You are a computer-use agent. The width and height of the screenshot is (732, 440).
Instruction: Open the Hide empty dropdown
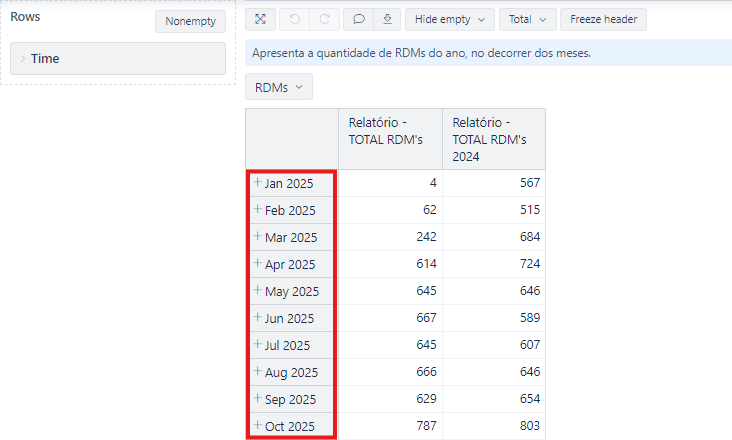449,19
